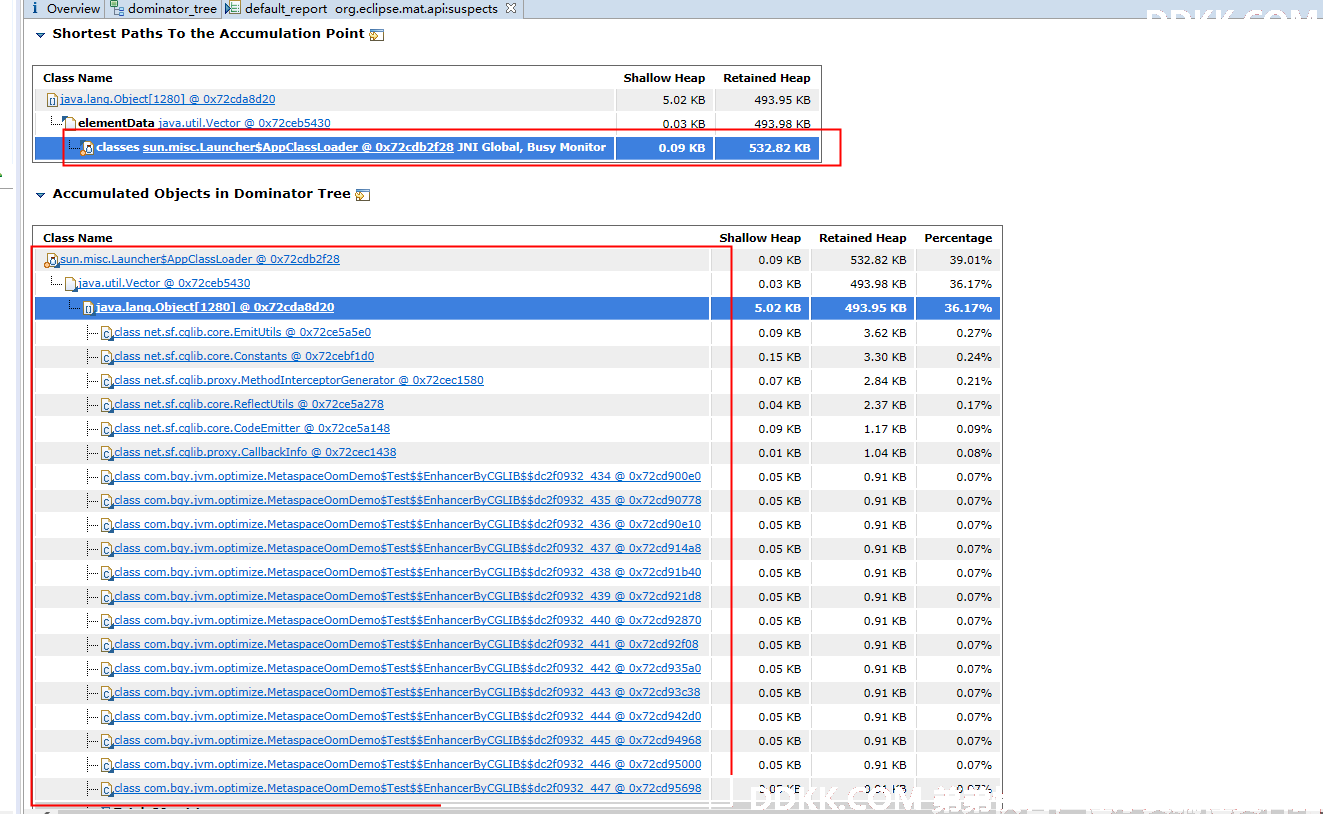Click class icon for EnhancerByCGLIB _439 row
The height and width of the screenshot is (814, 1323).
point(106,597)
